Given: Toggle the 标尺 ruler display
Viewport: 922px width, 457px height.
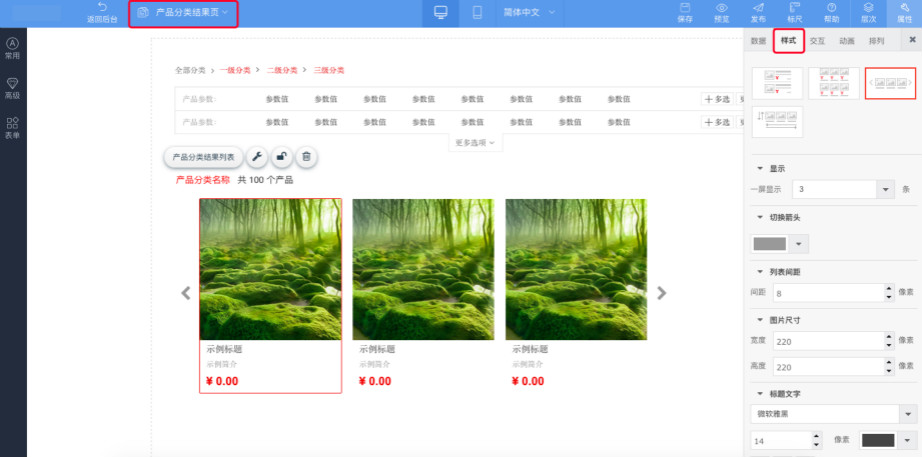Looking at the screenshot, I should [x=794, y=8].
